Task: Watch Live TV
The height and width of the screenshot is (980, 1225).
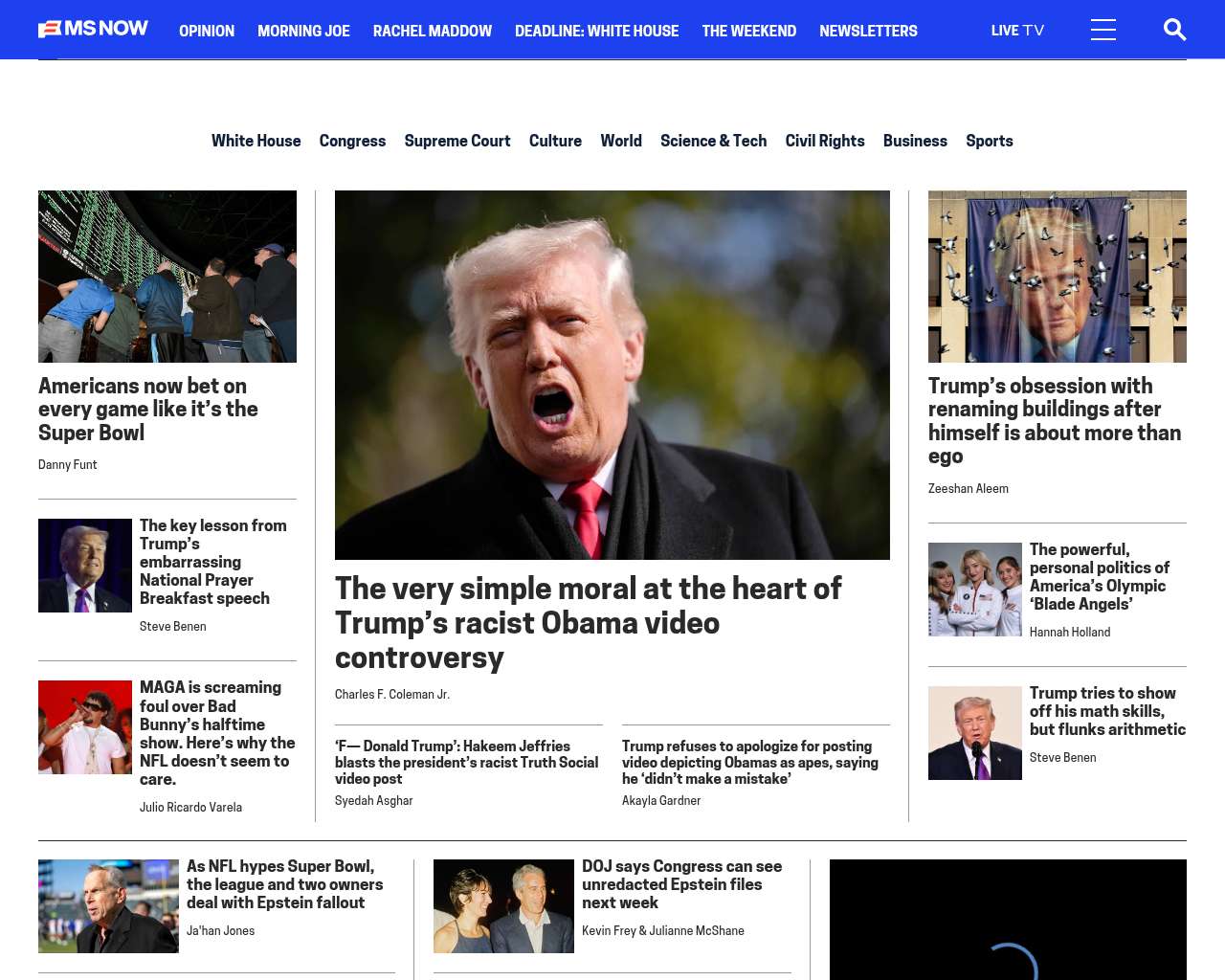Action: pos(1017,31)
